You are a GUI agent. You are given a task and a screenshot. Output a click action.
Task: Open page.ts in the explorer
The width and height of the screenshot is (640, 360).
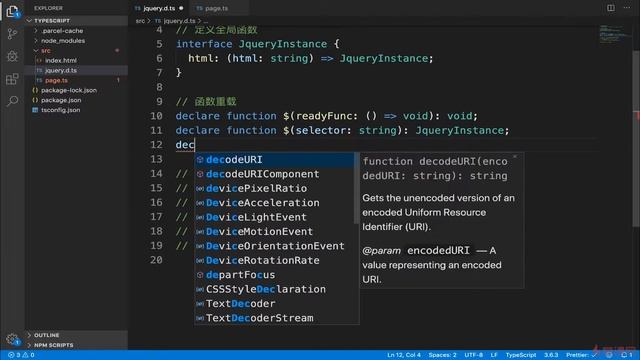point(56,80)
